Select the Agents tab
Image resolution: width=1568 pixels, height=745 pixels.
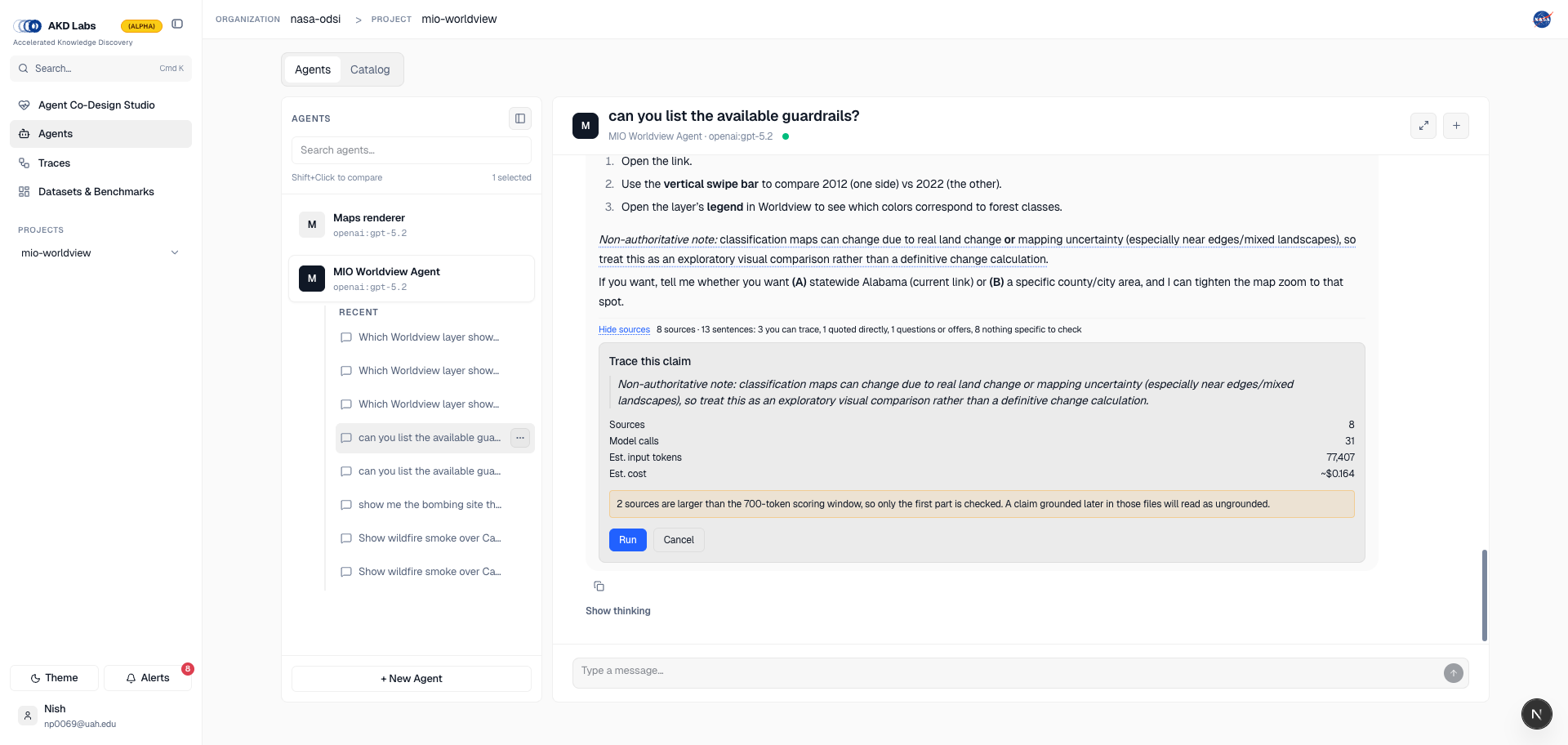pos(313,69)
